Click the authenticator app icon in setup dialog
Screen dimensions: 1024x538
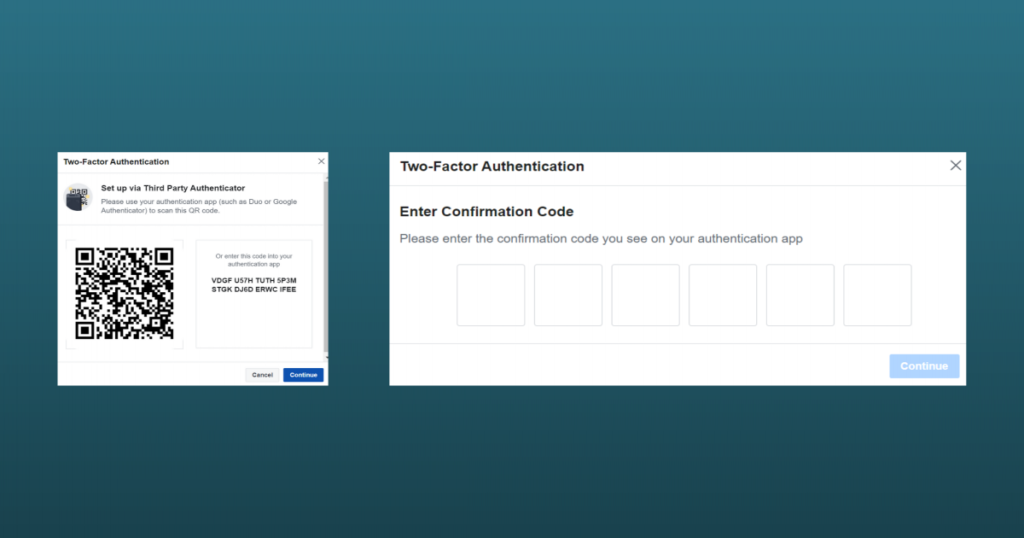click(x=78, y=198)
